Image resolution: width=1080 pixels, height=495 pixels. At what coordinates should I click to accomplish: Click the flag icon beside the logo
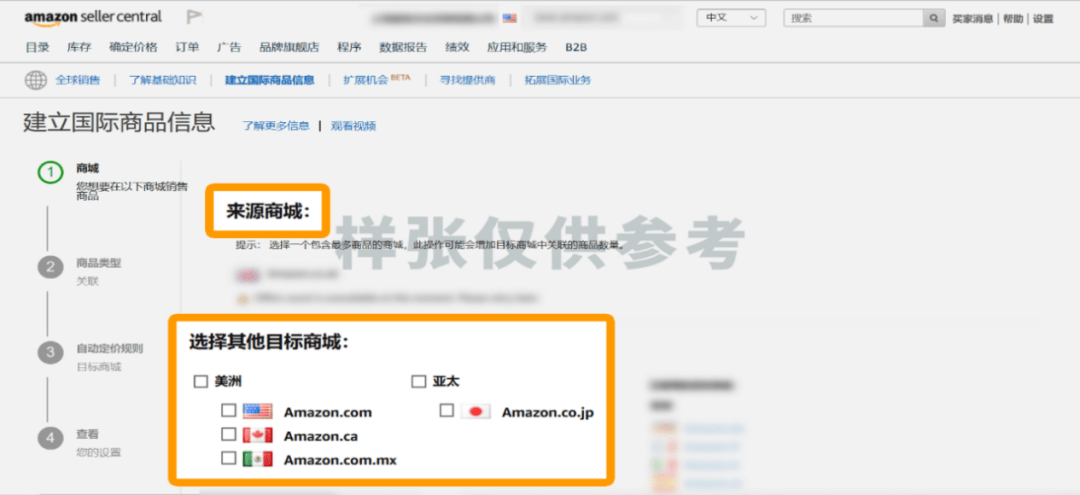pyautogui.click(x=194, y=17)
